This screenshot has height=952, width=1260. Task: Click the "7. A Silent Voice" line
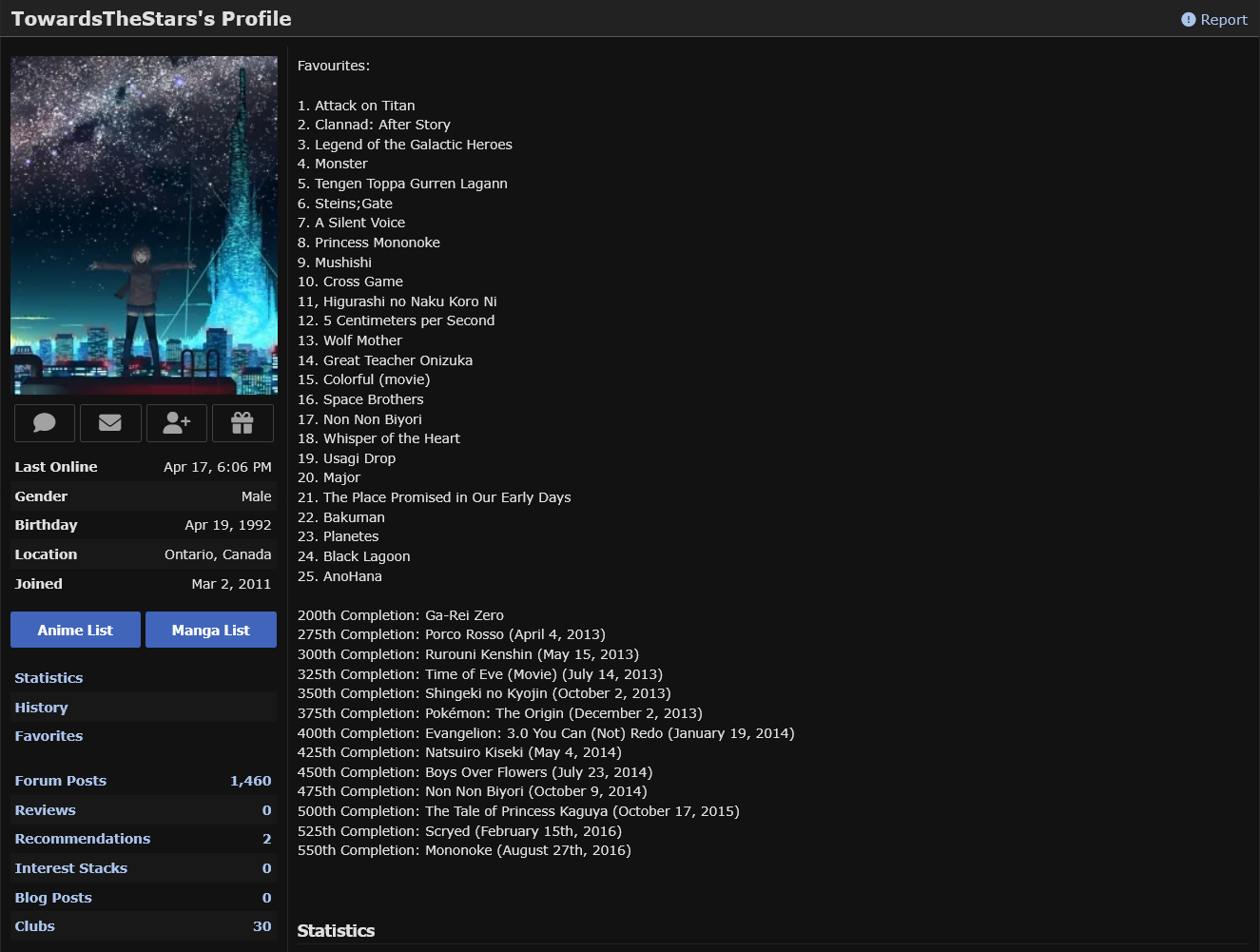(351, 223)
